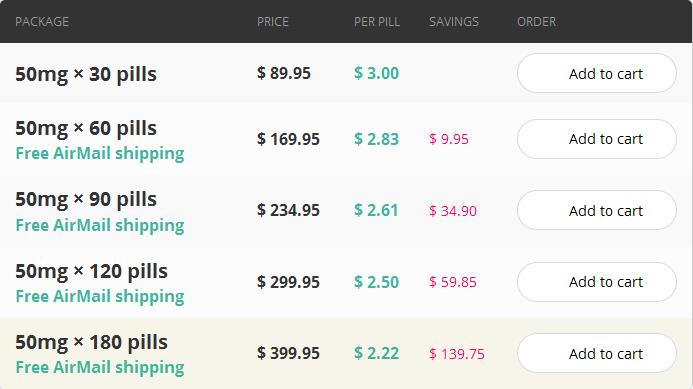Add 50mg × 180 pills to cart
693x389 pixels.
[x=597, y=353]
